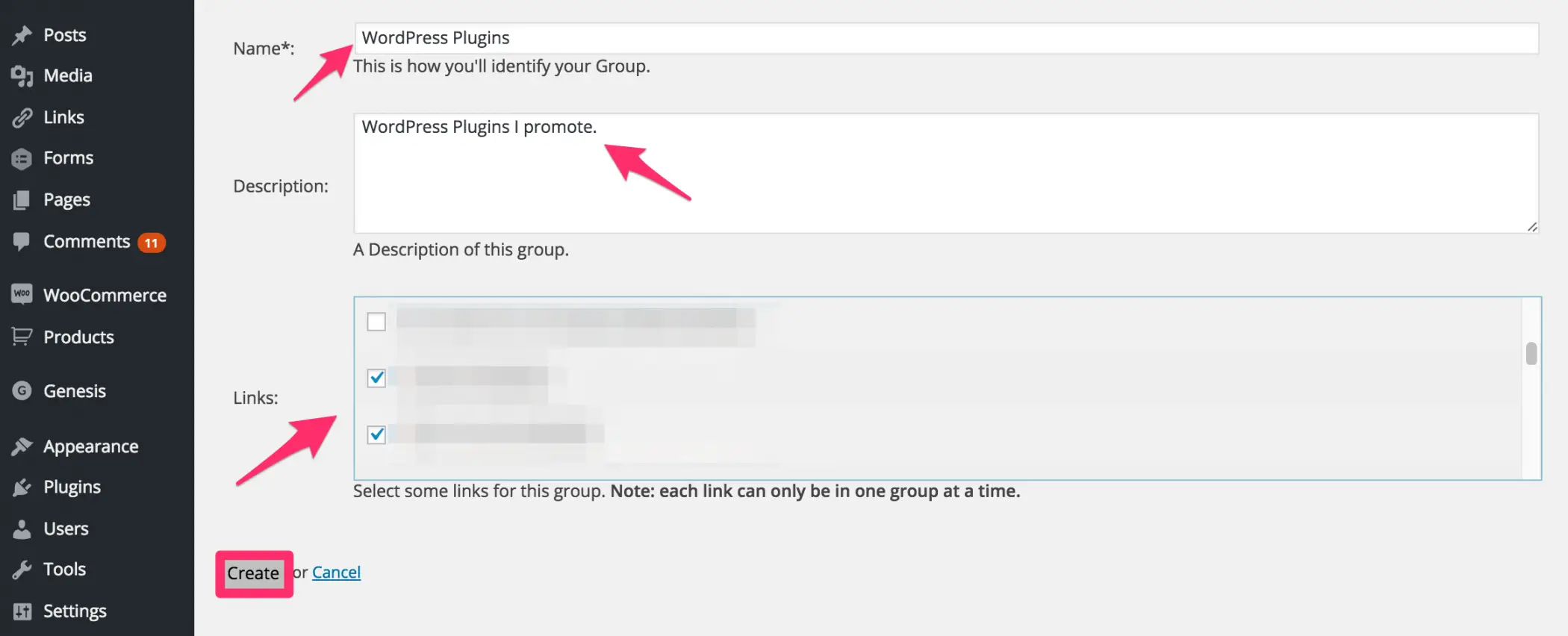Click the Media library icon
Screen dimensions: 1568x636
click(x=22, y=75)
